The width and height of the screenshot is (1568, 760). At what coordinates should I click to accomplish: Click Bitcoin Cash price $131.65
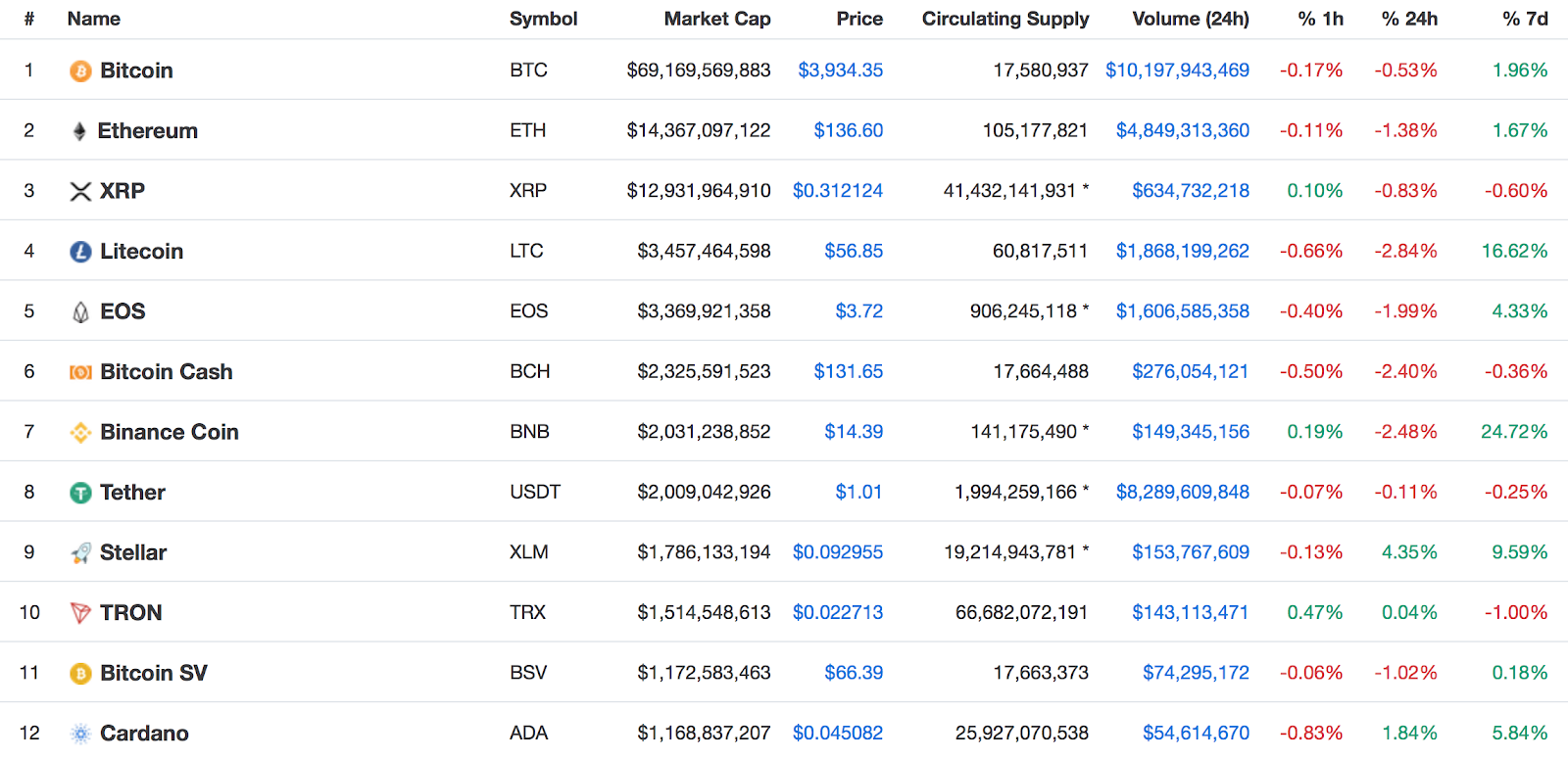[x=849, y=372]
